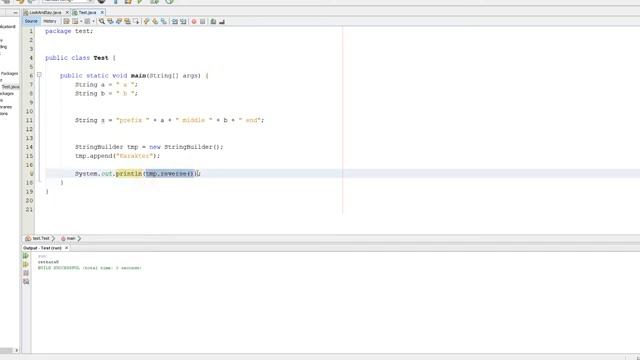Image resolution: width=640 pixels, height=360 pixels.
Task: Click the 'package test;' code line
Action: pos(69,31)
